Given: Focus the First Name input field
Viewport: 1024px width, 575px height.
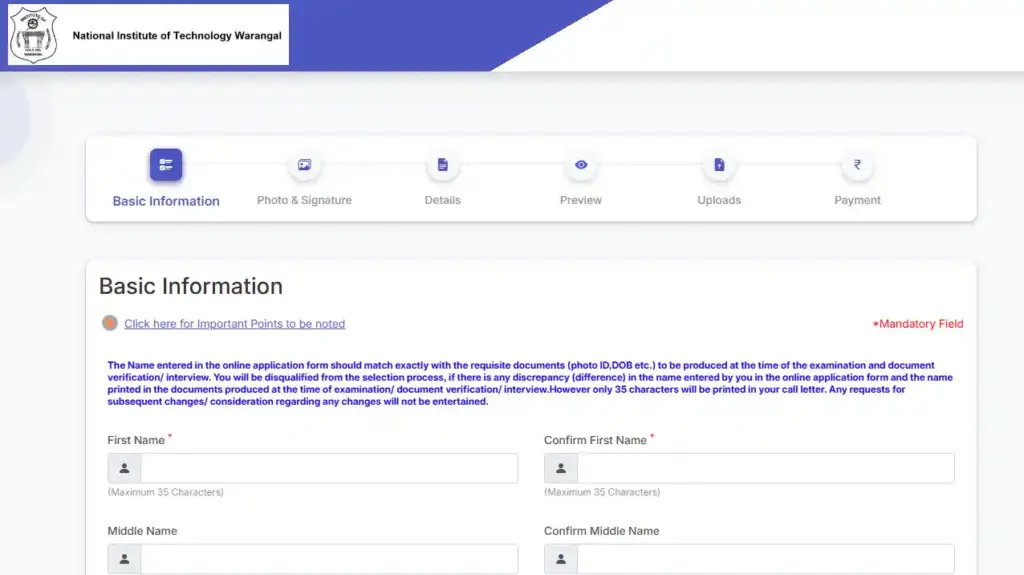Looking at the screenshot, I should pos(329,468).
